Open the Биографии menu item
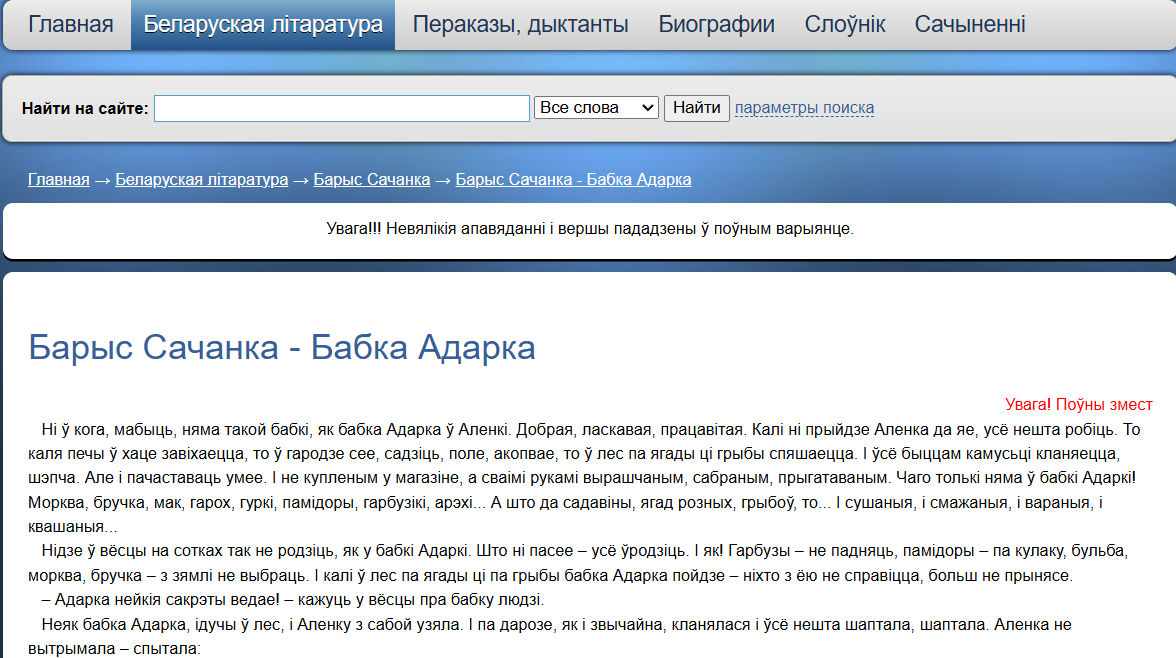This screenshot has height=658, width=1176. 716,25
